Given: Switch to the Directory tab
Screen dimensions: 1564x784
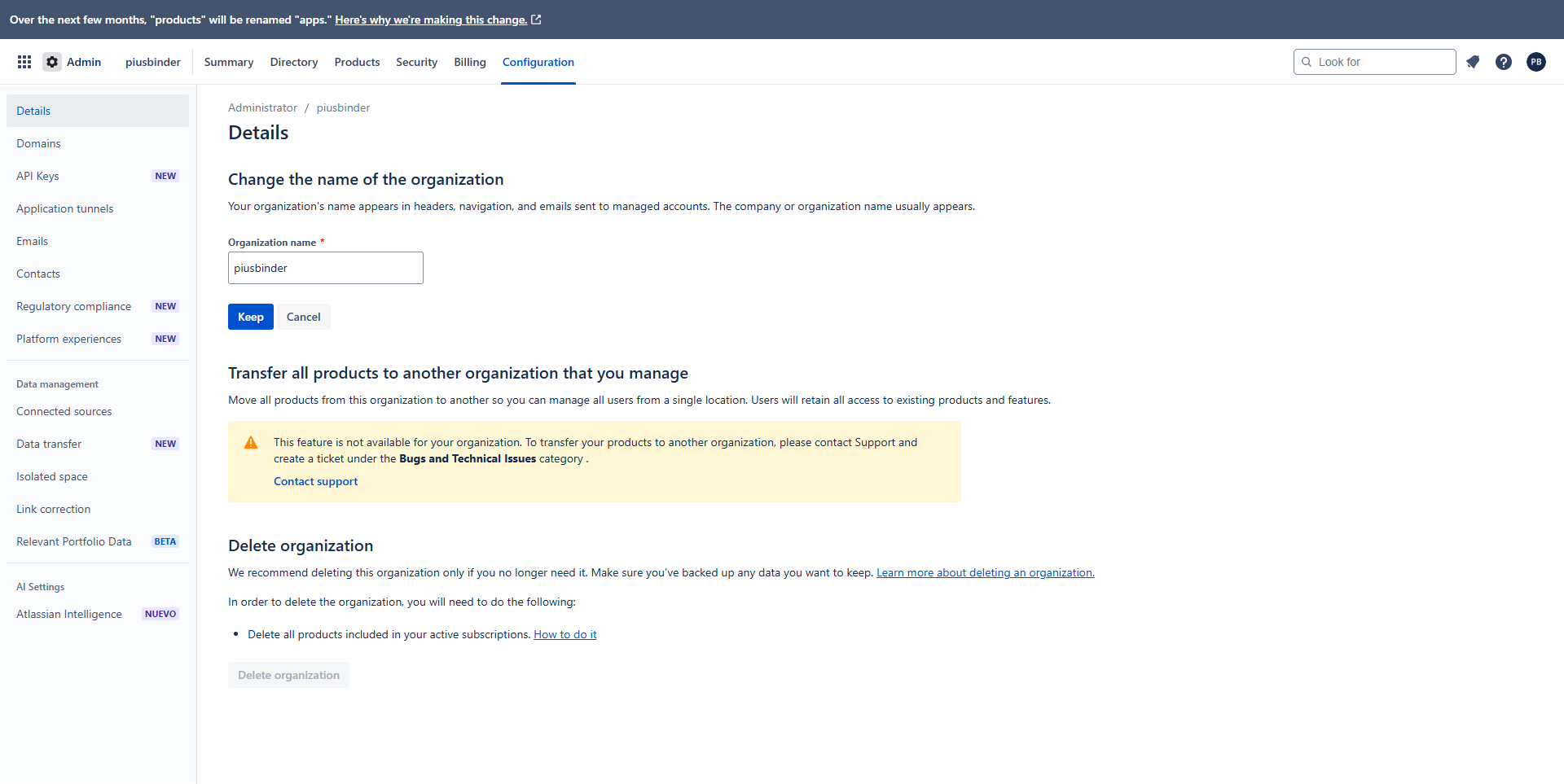Looking at the screenshot, I should coord(294,62).
